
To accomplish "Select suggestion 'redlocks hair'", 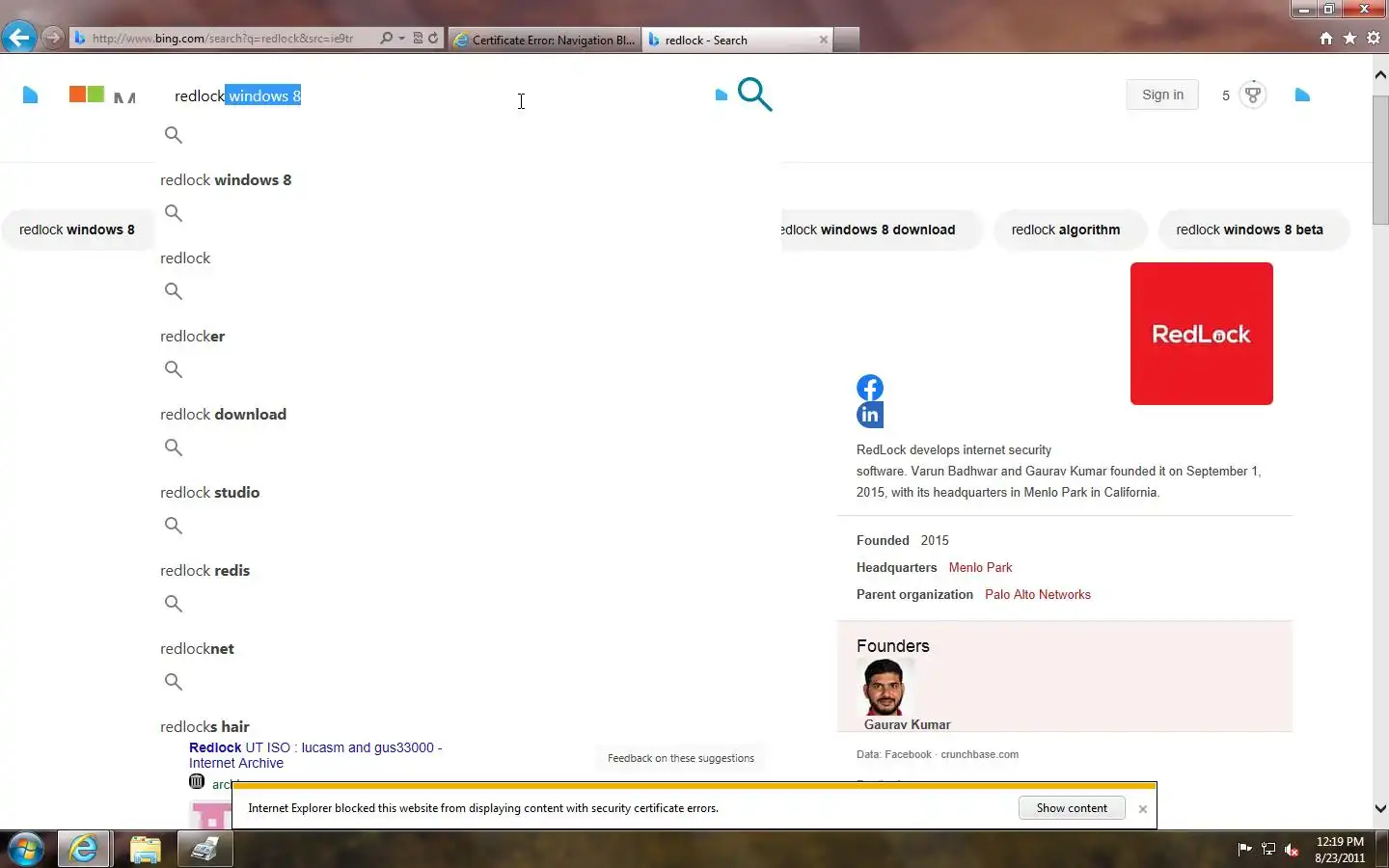I will coord(204,726).
